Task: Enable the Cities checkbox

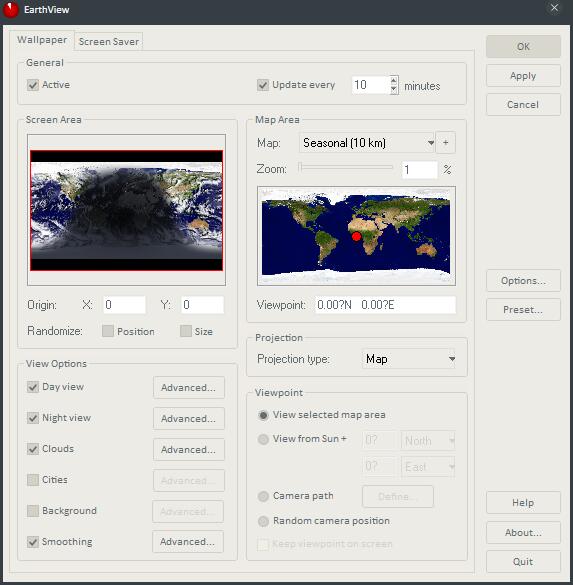Action: pos(33,480)
